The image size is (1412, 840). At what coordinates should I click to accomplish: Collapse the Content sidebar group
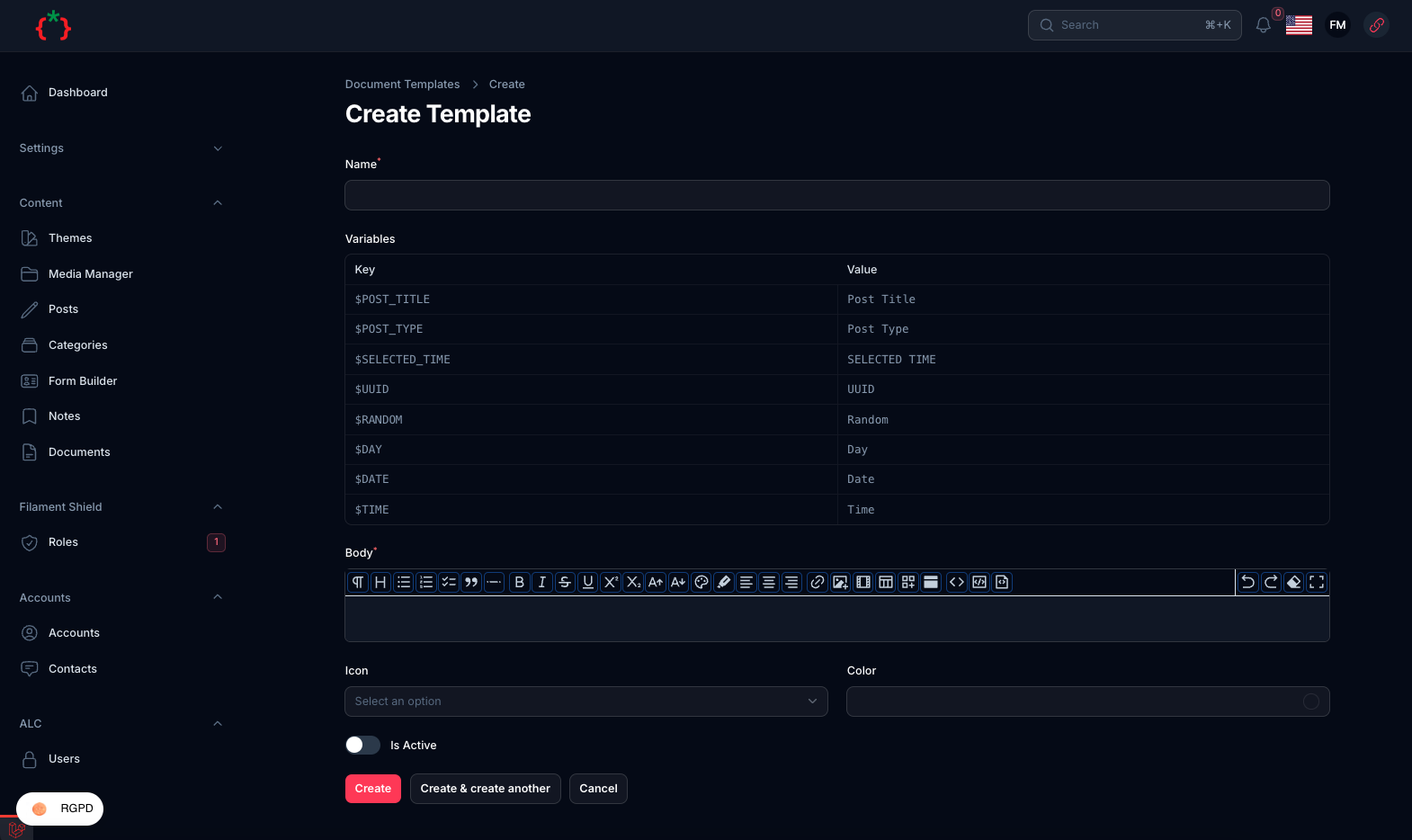coord(218,203)
